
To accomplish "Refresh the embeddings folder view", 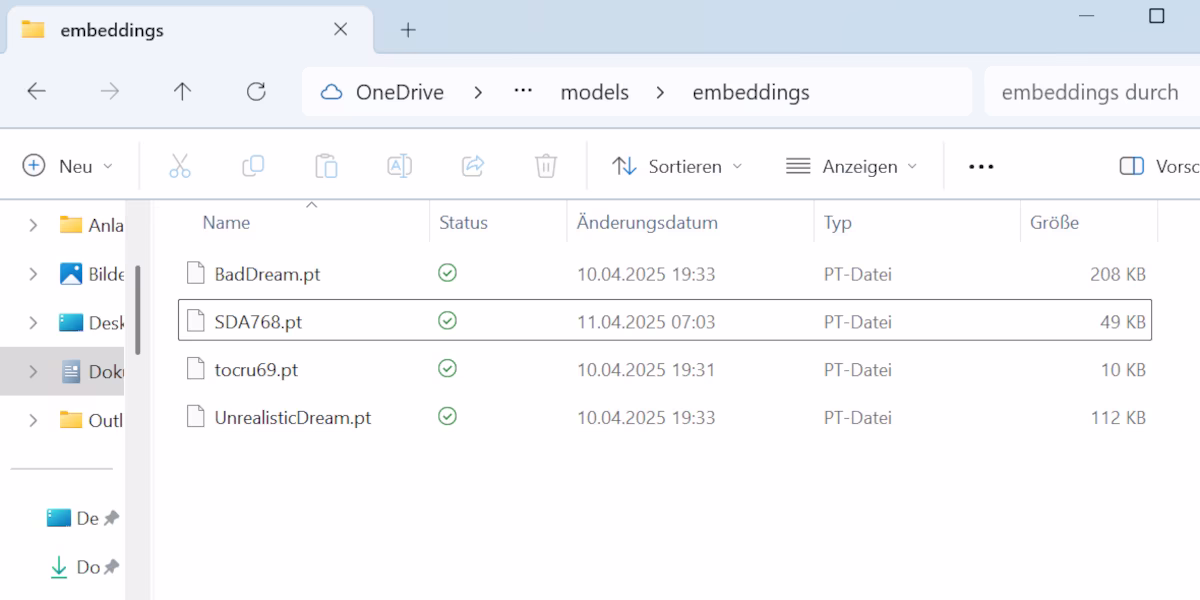I will click(256, 92).
